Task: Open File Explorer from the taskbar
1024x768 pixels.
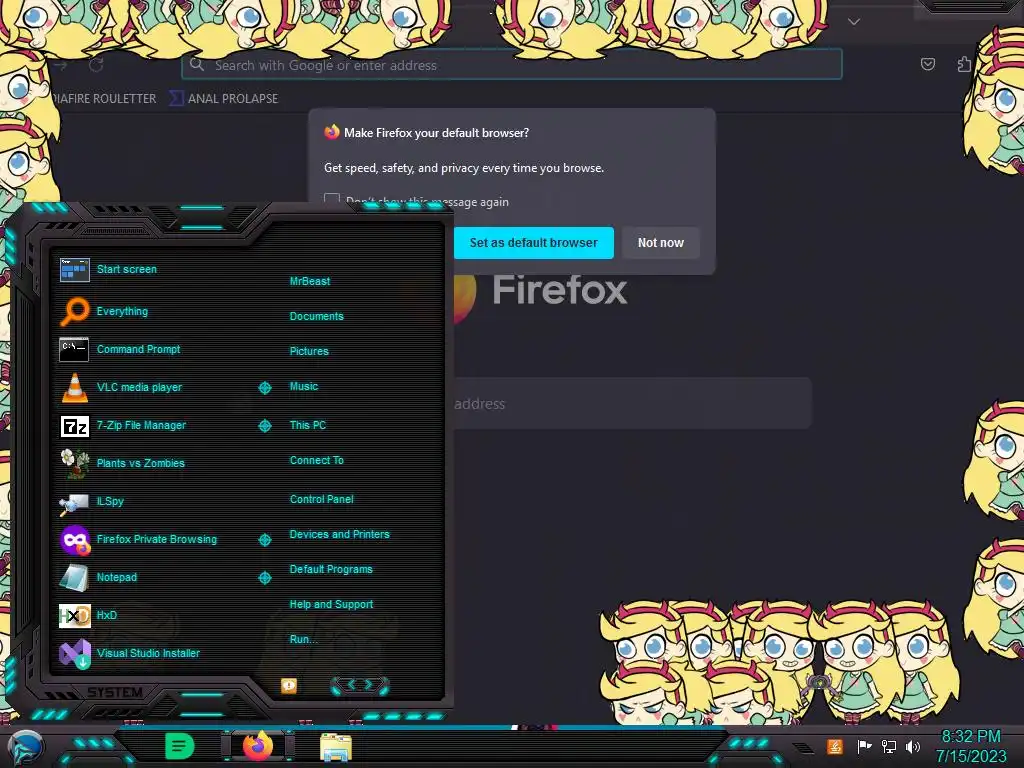Action: [x=336, y=746]
